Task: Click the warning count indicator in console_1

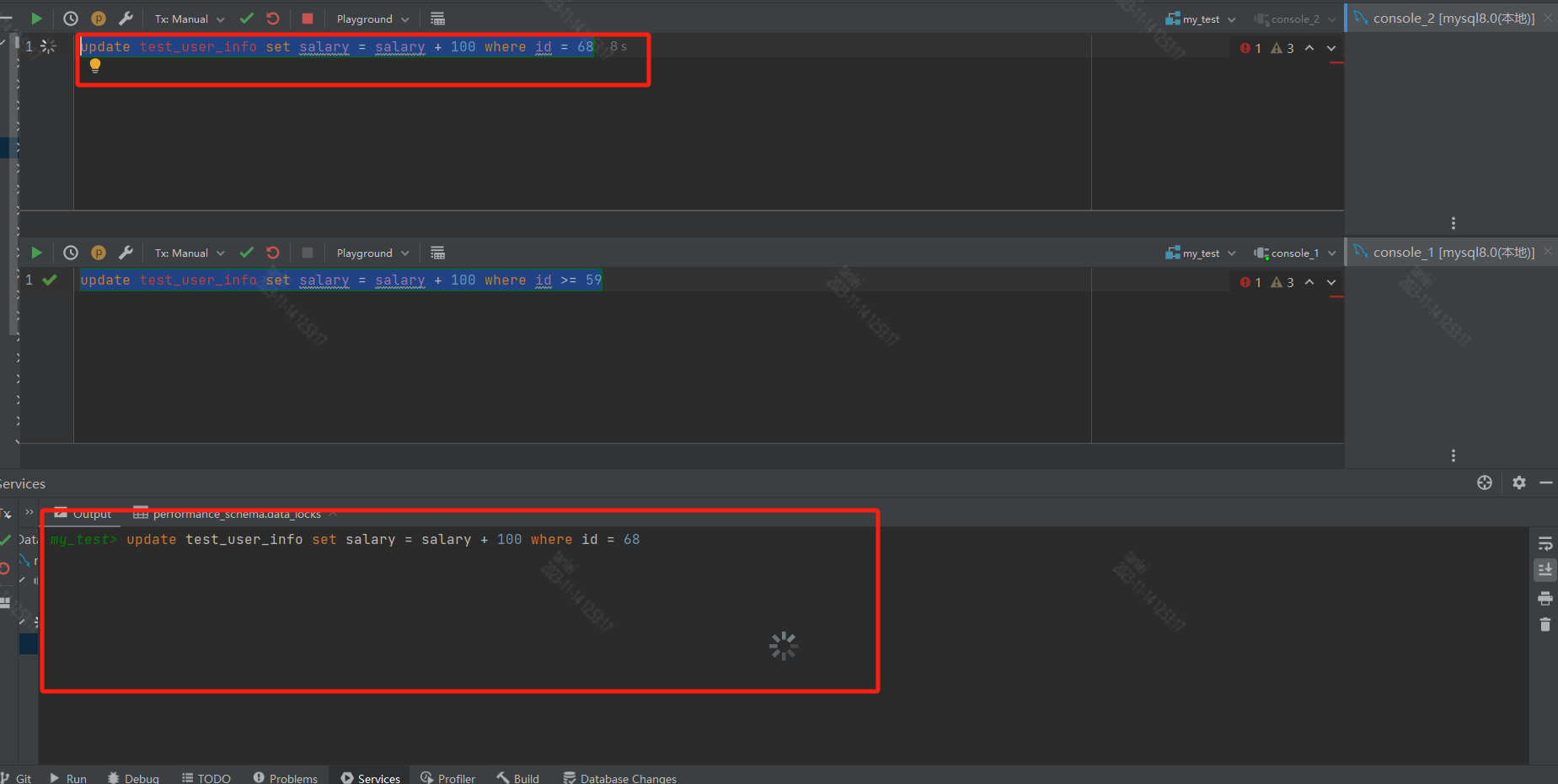Action: tap(1282, 282)
